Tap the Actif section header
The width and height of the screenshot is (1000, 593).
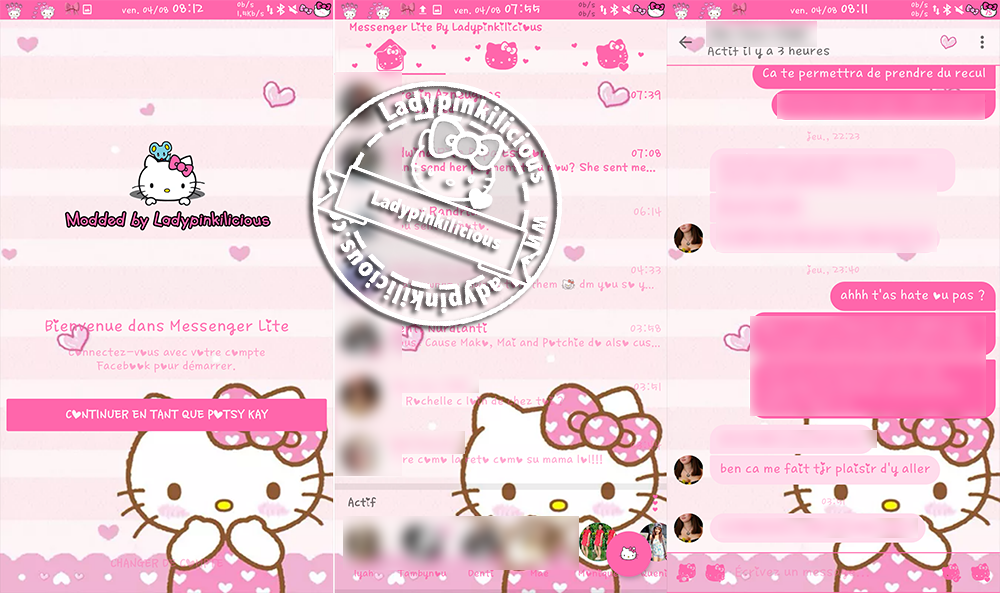pyautogui.click(x=362, y=502)
